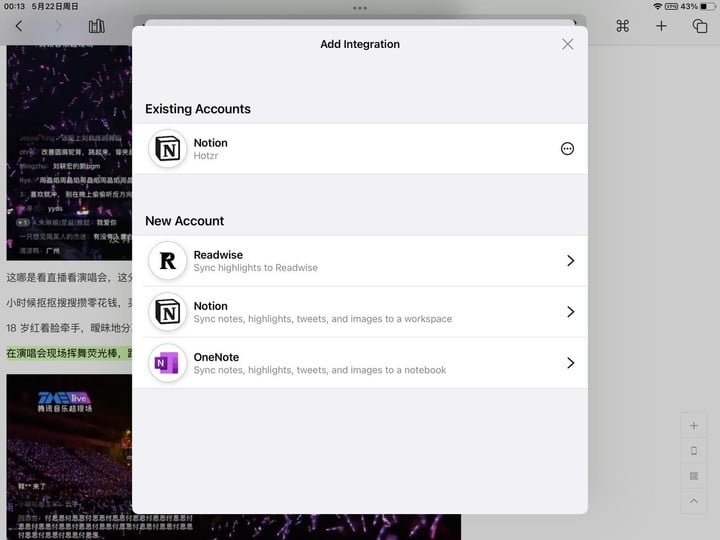Tap the battery 43% indicator
The height and width of the screenshot is (540, 720).
click(x=699, y=6)
